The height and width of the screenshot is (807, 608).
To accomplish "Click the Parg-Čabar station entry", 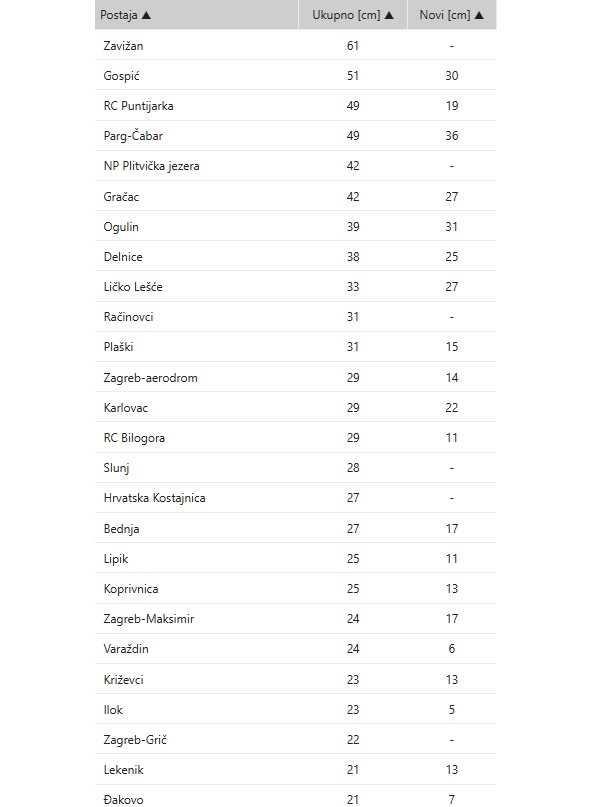I will pyautogui.click(x=132, y=136).
